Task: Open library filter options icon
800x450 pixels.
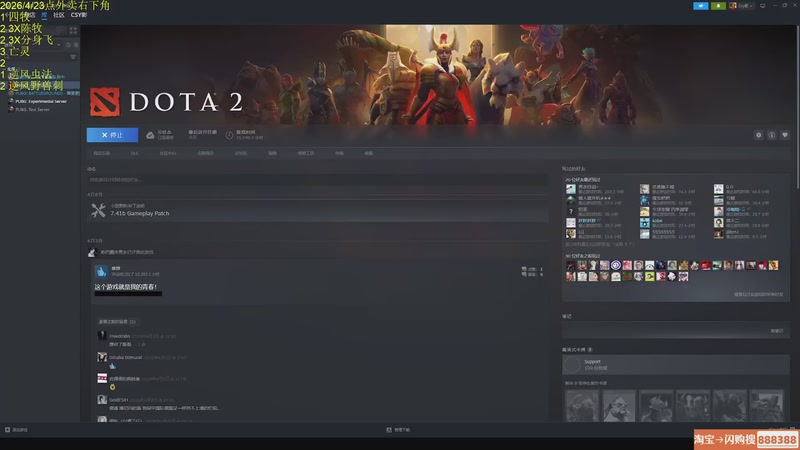Action: tap(73, 57)
